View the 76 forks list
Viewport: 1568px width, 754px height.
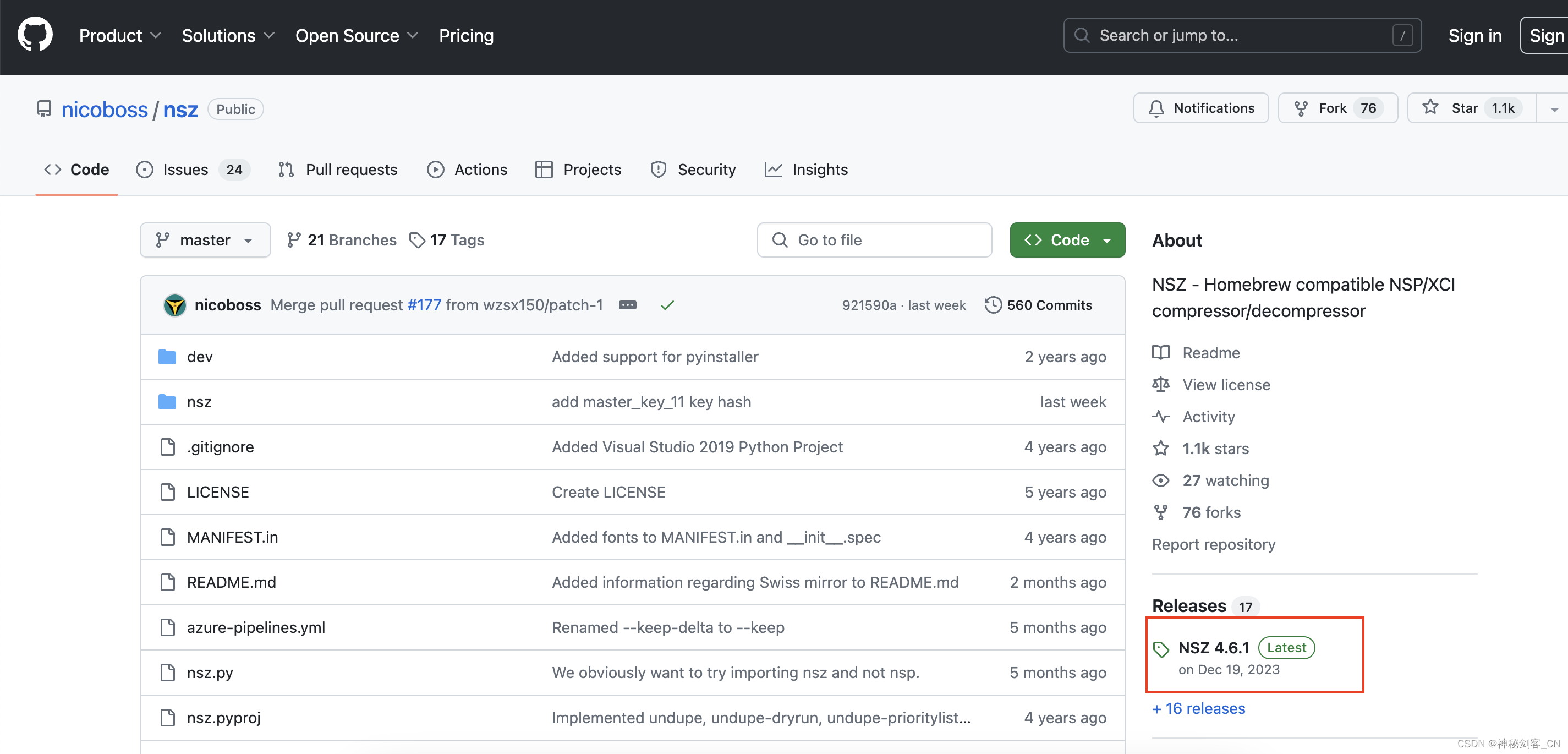[1196, 513]
